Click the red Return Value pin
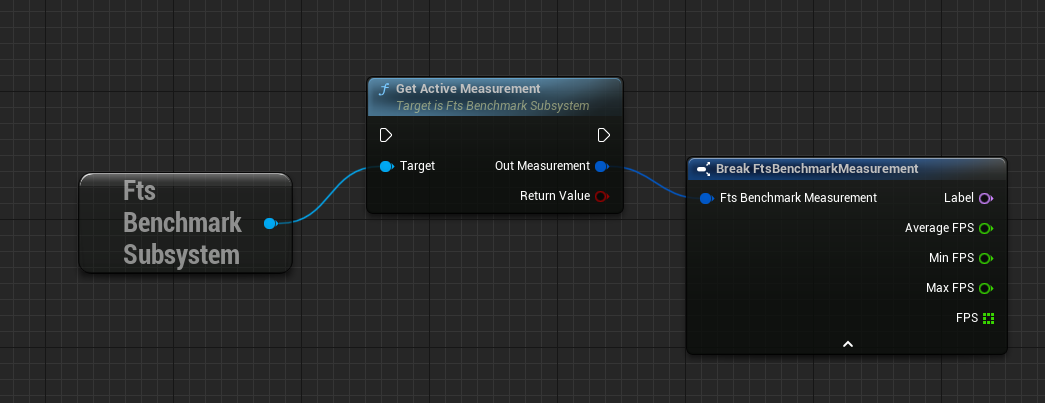 pos(601,196)
